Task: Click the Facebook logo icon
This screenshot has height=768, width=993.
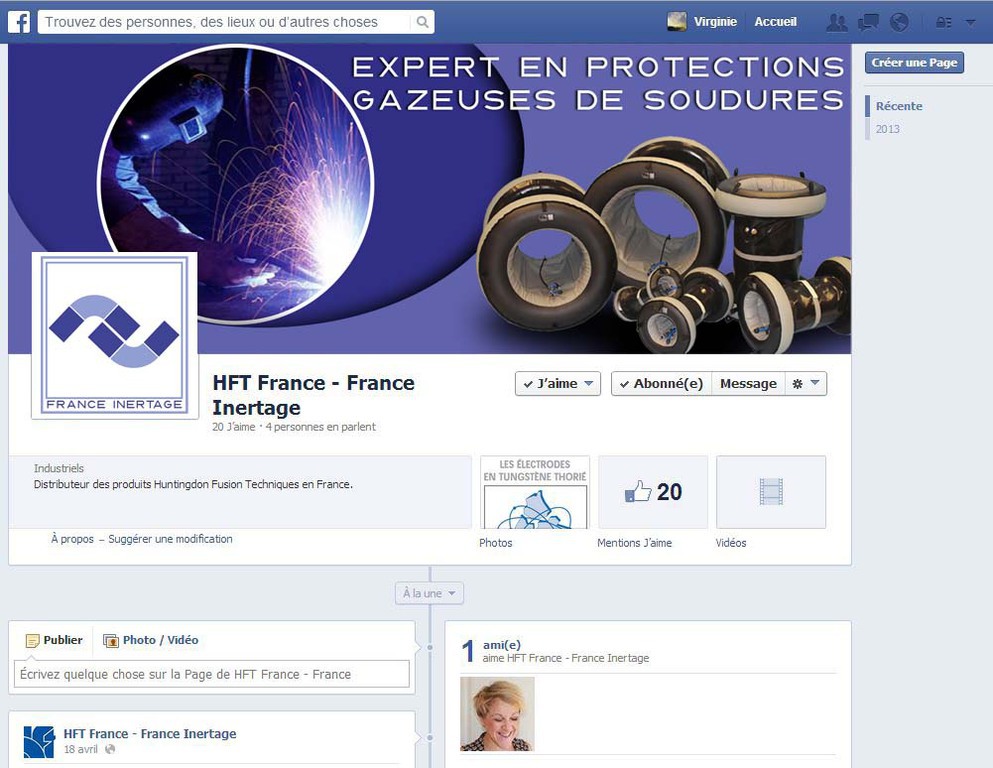Action: point(19,22)
